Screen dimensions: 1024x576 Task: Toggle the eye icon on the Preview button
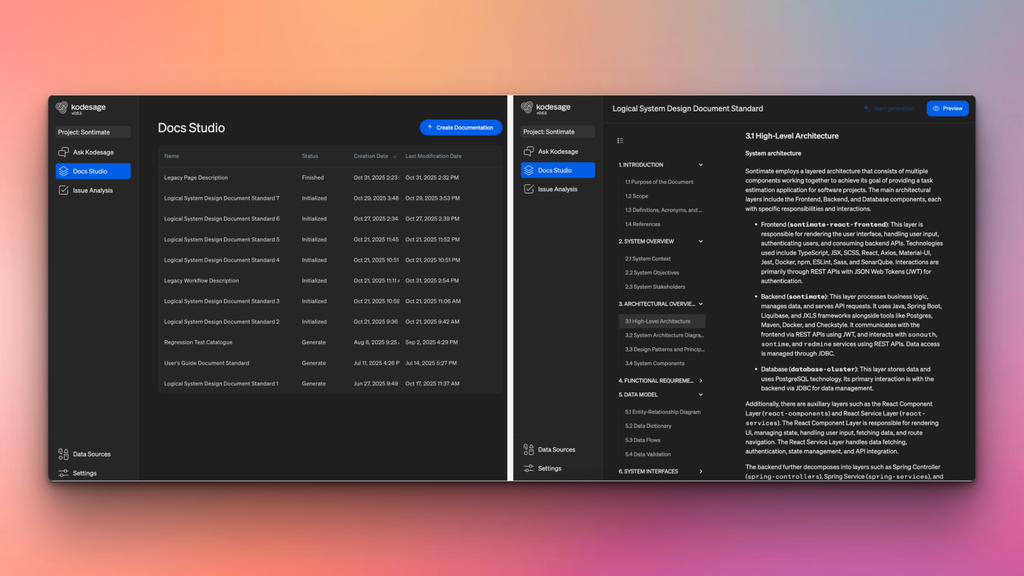[936, 108]
